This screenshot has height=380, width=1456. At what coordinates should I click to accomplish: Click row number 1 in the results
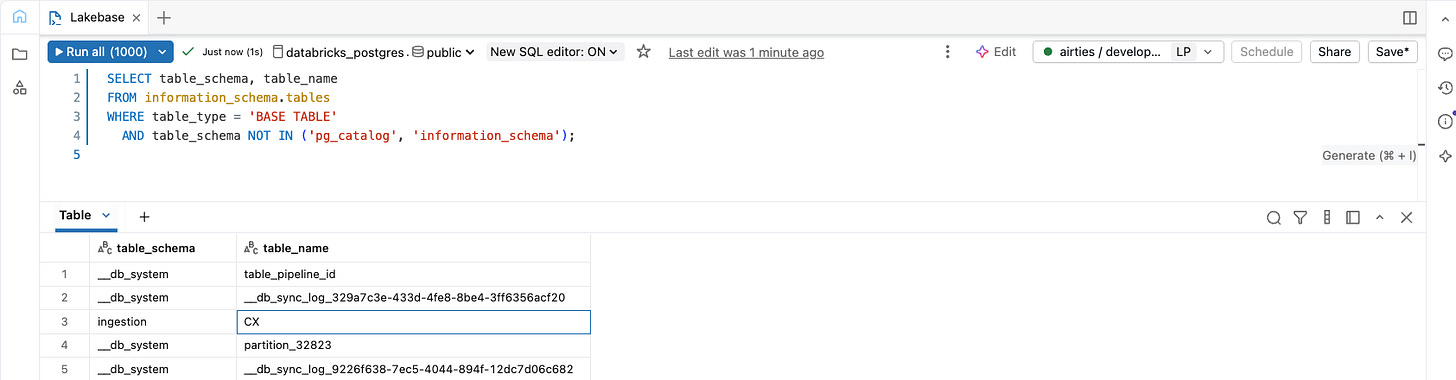point(65,274)
